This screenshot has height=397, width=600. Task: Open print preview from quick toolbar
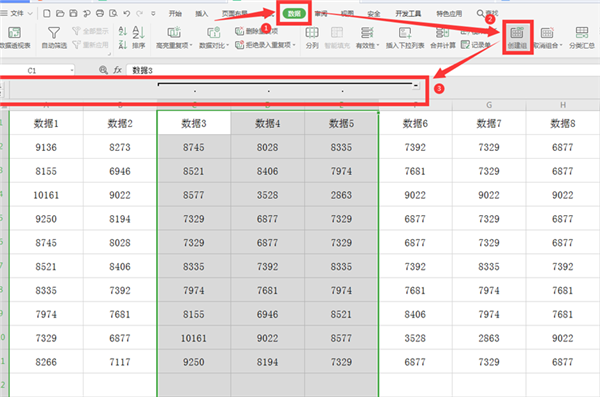(x=113, y=13)
